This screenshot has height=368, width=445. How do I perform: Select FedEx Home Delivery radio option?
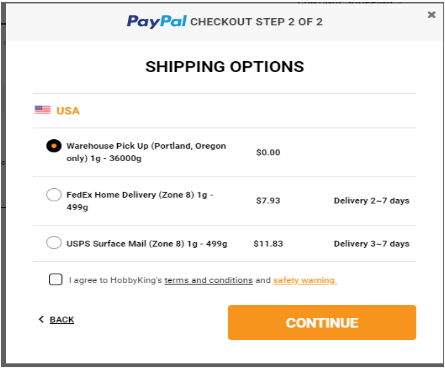click(54, 195)
